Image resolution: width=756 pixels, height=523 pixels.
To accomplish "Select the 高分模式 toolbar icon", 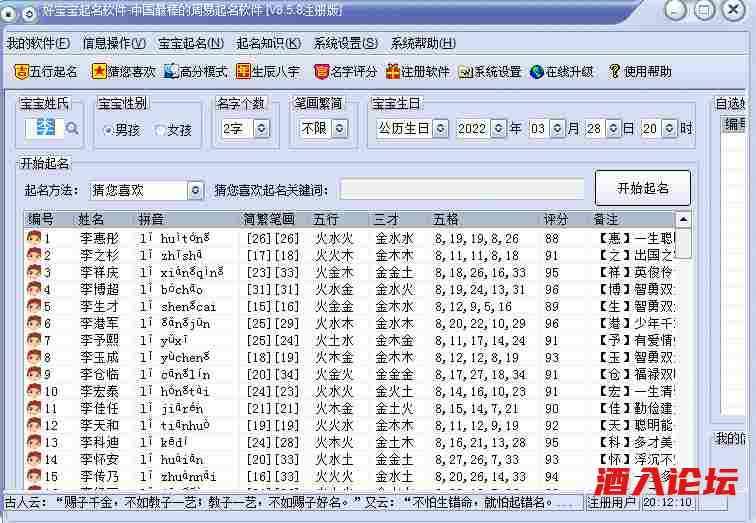I will click(x=171, y=72).
